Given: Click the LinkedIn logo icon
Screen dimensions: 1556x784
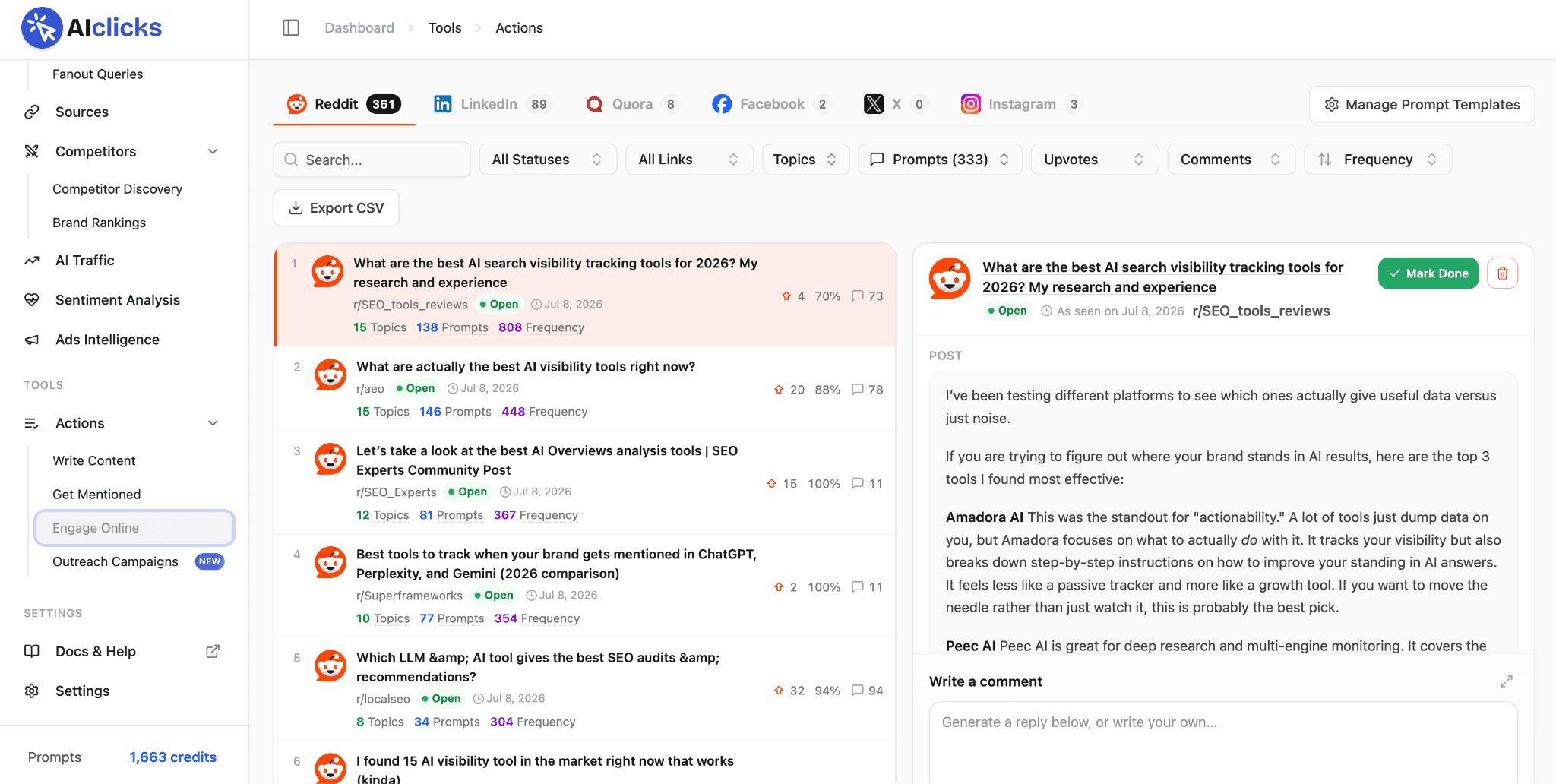Looking at the screenshot, I should click(x=443, y=104).
